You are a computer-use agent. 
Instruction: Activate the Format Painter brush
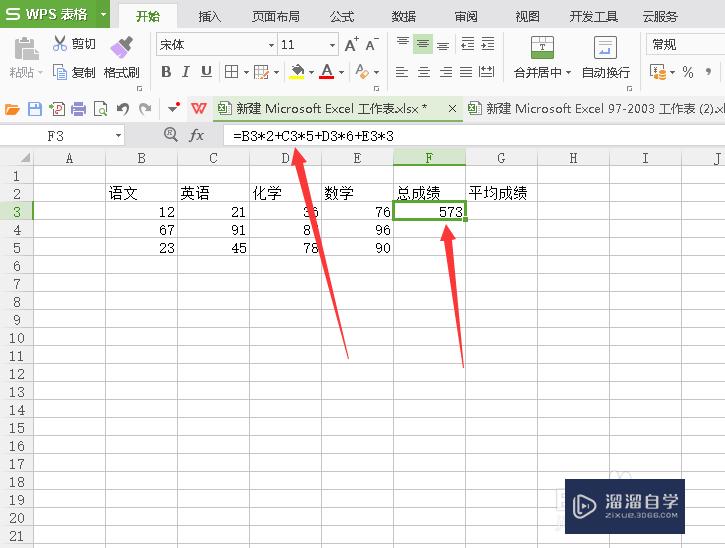122,47
